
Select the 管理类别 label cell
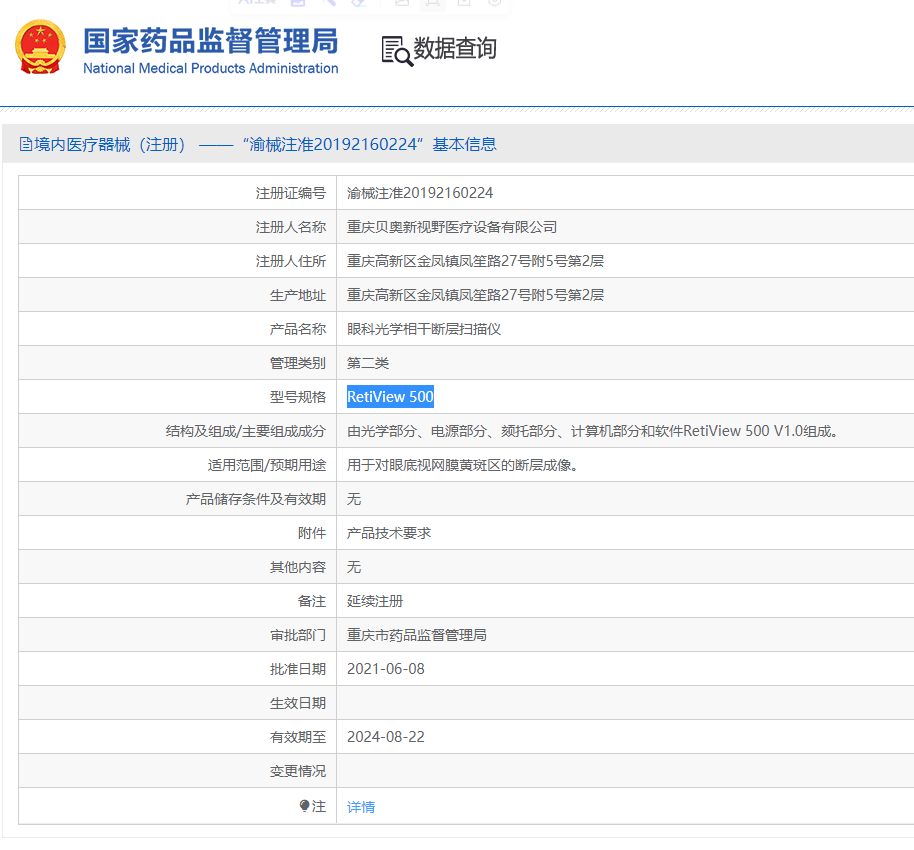[177, 363]
